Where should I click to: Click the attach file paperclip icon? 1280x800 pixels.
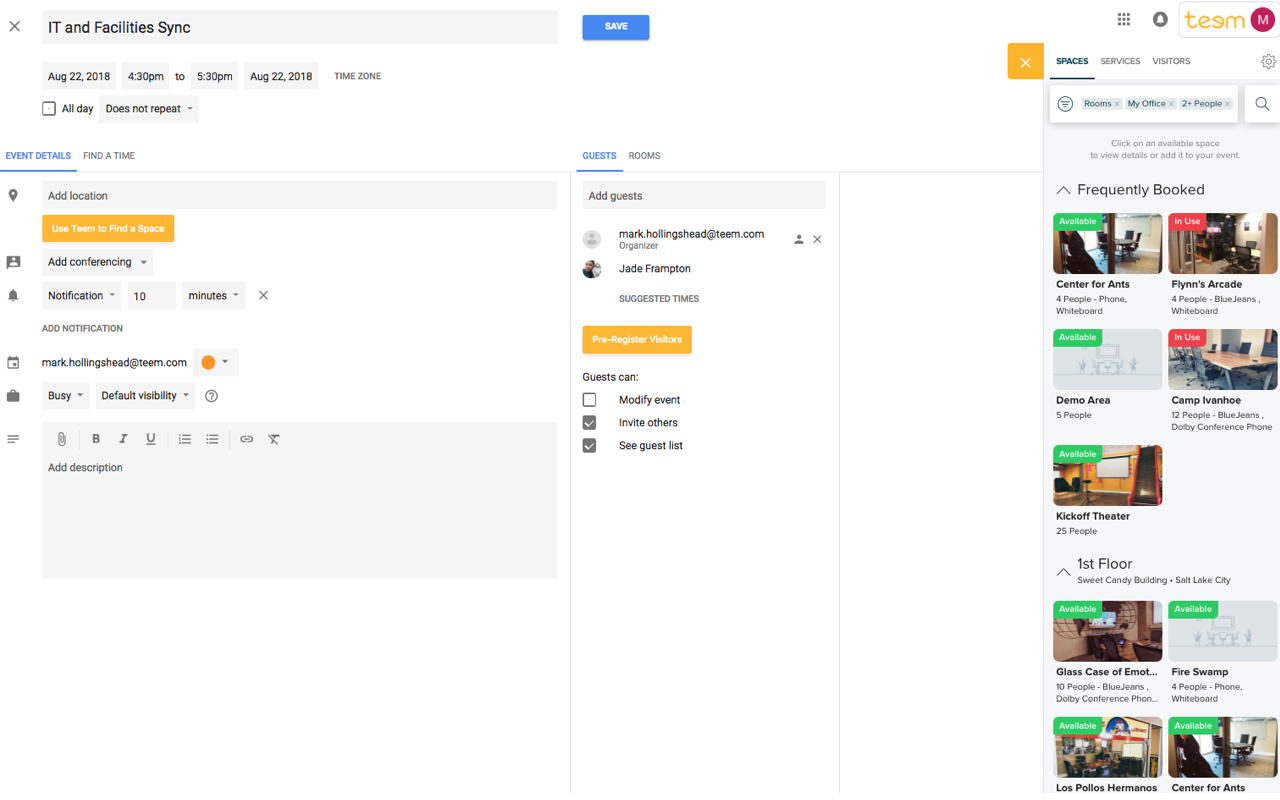point(61,439)
